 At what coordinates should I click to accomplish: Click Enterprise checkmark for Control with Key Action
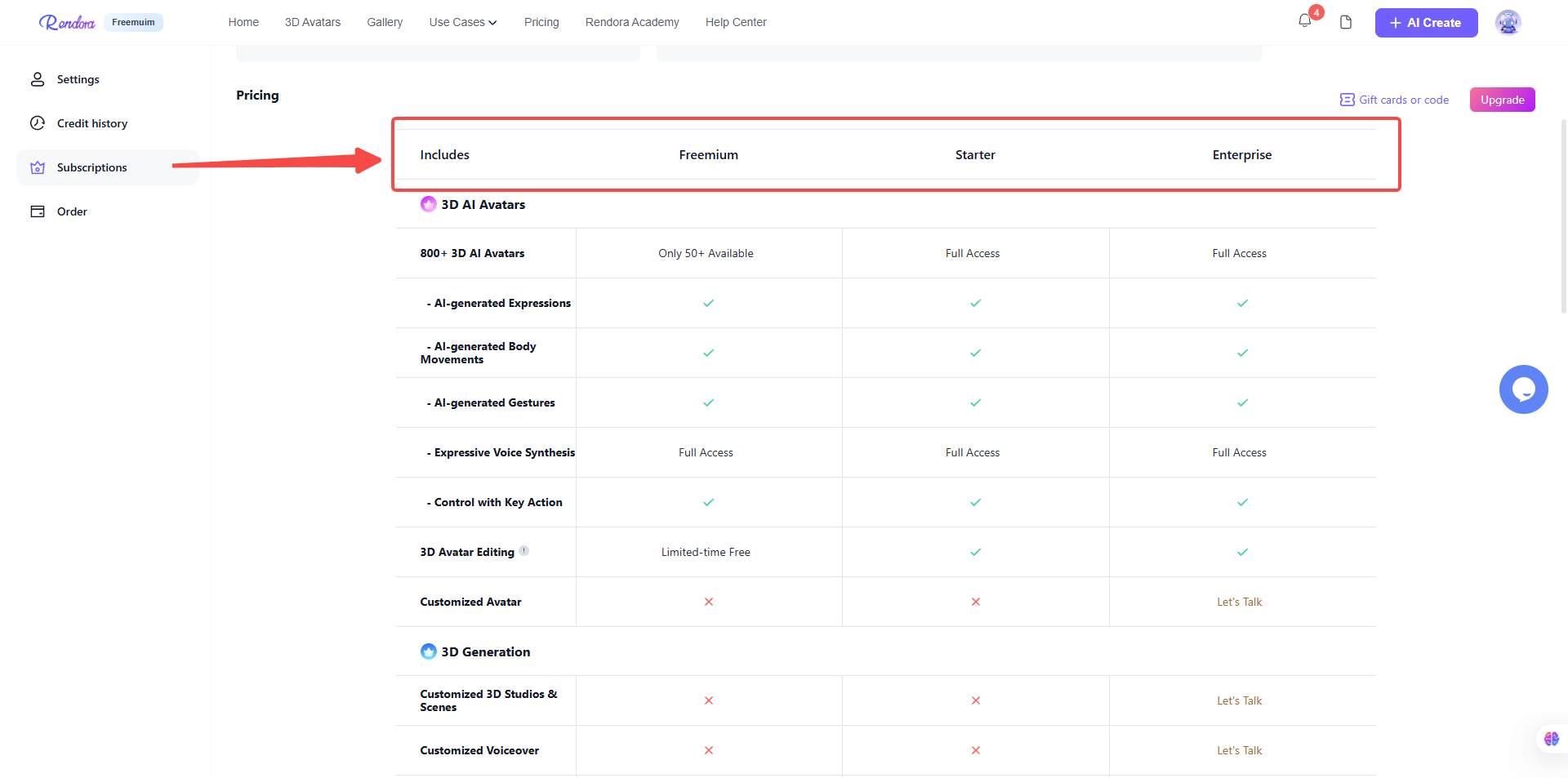pyautogui.click(x=1242, y=502)
